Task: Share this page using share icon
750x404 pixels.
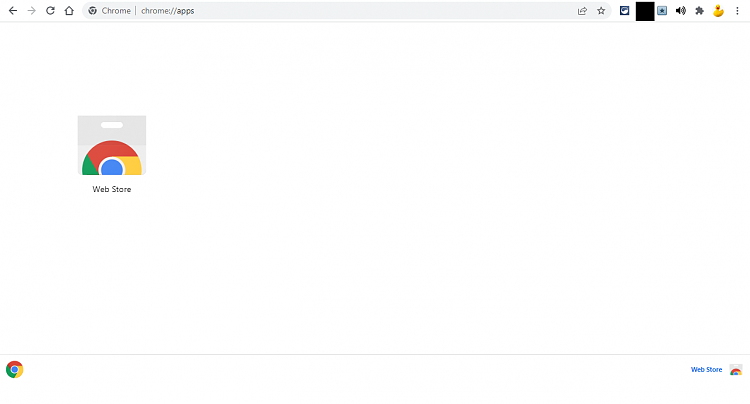Action: (582, 11)
